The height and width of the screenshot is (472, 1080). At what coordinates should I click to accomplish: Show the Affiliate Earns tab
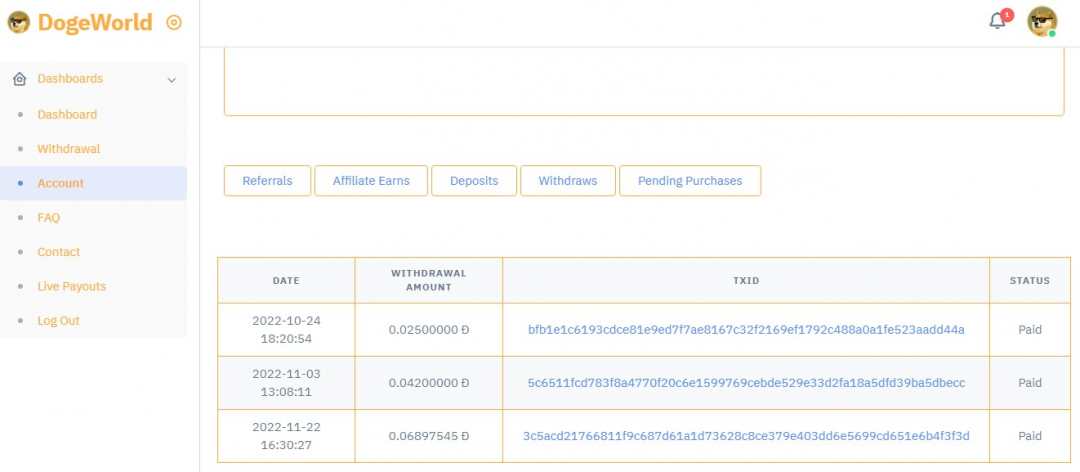371,181
